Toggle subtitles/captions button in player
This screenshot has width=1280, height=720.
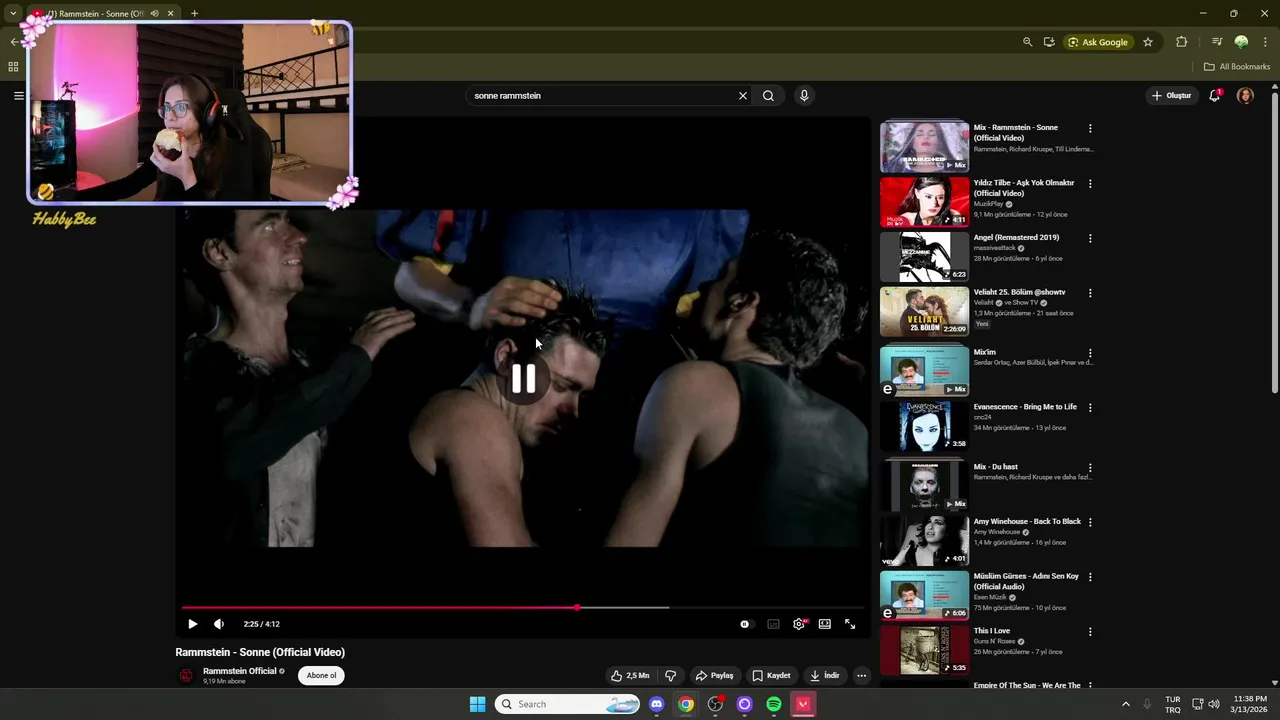(x=773, y=624)
